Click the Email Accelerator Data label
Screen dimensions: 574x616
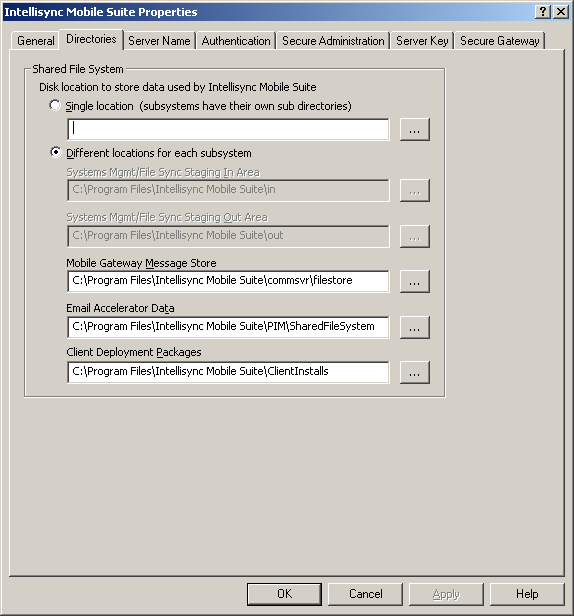(x=120, y=308)
